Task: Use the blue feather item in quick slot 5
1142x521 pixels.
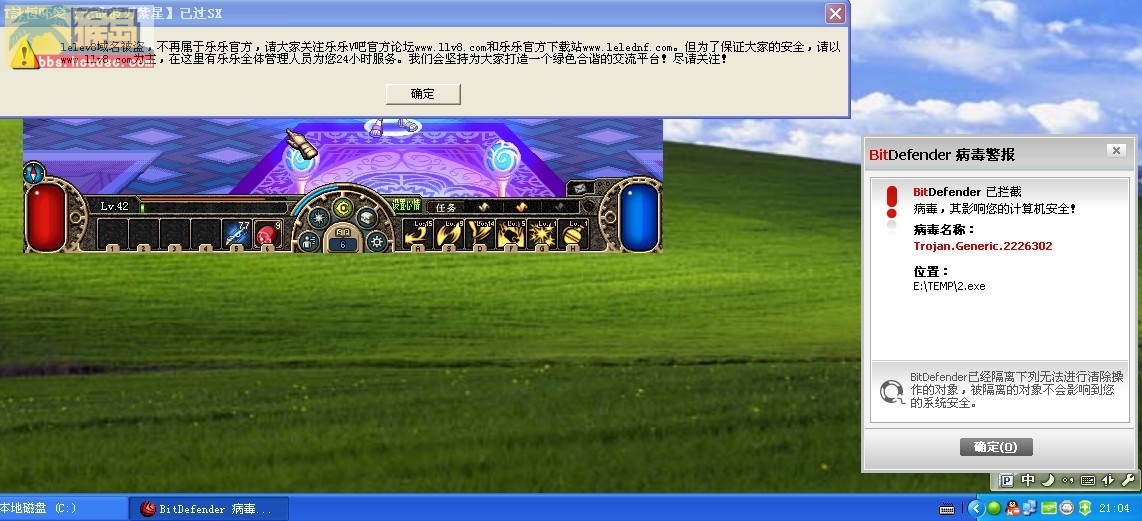Action: [237, 233]
